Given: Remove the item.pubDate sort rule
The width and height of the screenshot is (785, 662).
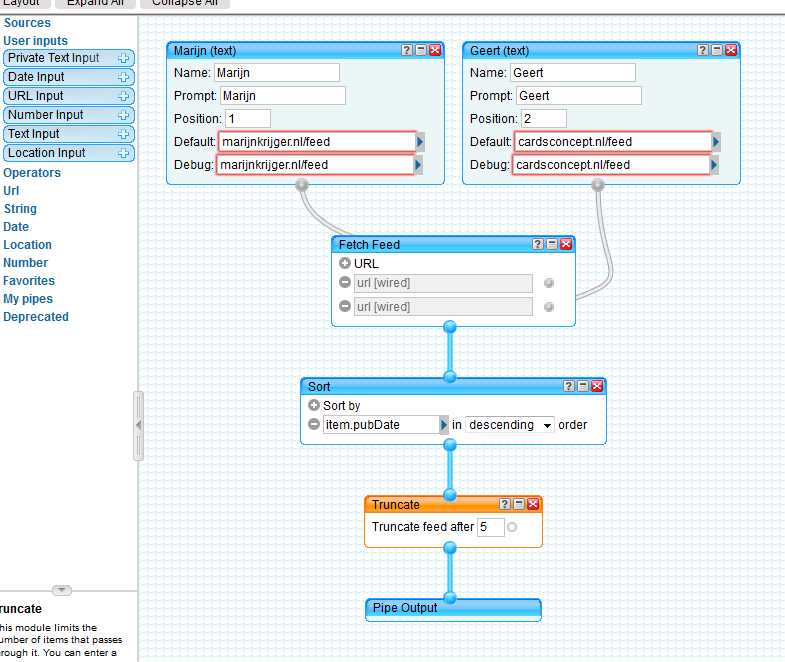Looking at the screenshot, I should point(314,425).
